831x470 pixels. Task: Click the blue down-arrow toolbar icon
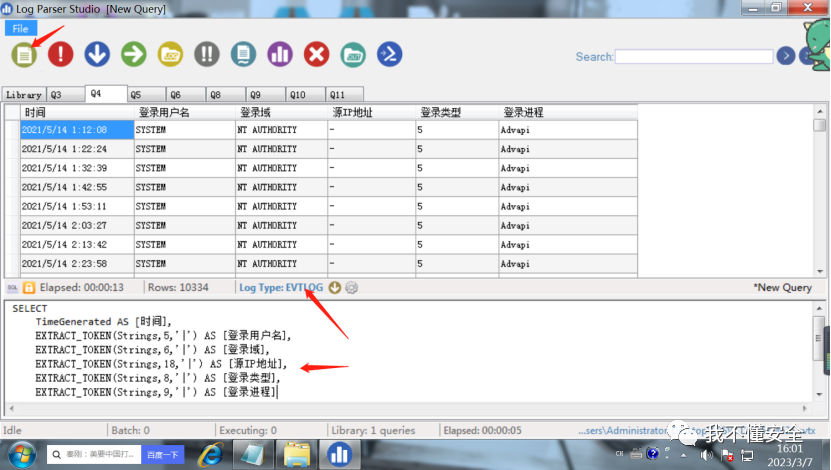click(x=97, y=54)
